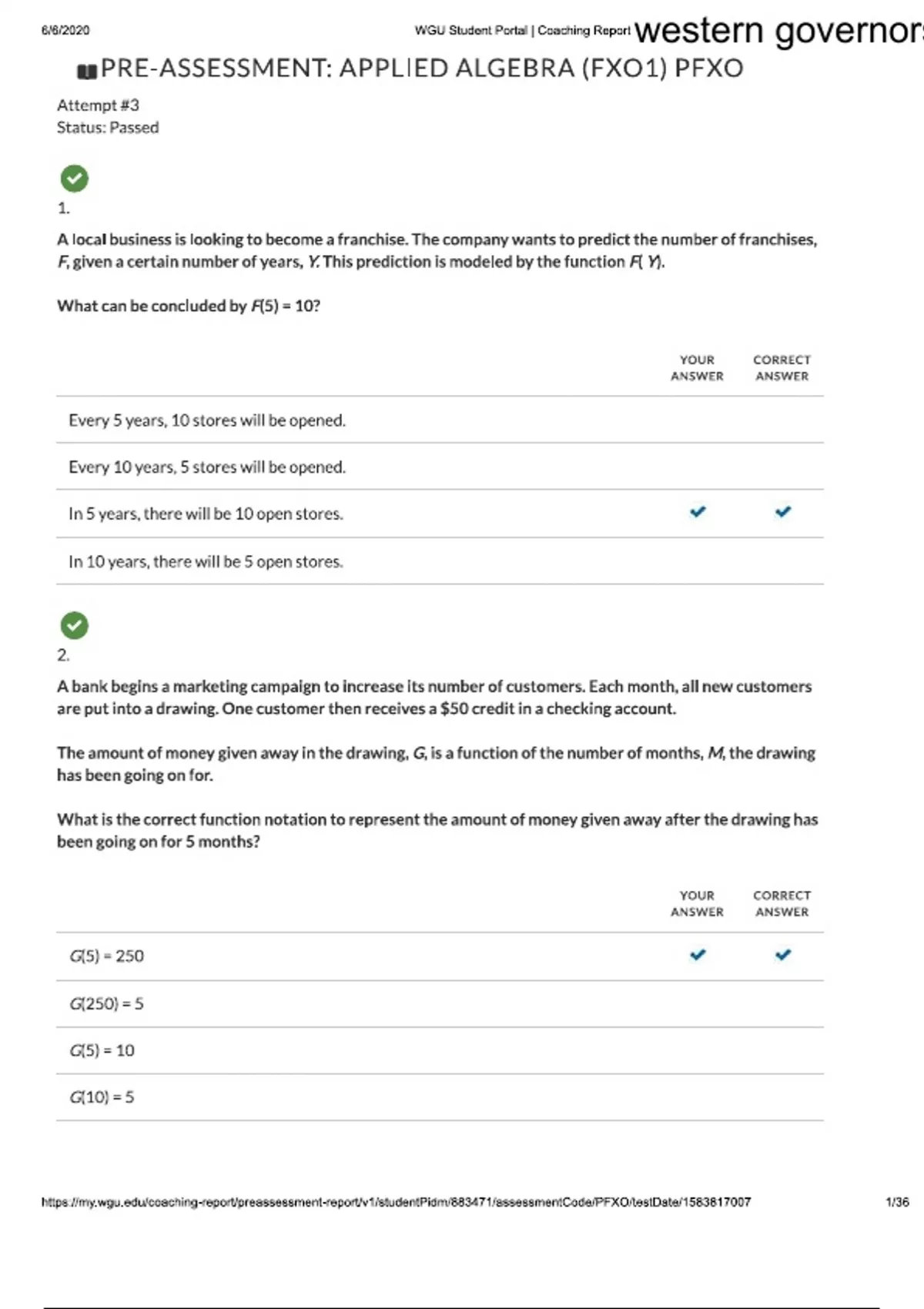Click the "WGU Student Portal | Coaching Report" header

(522, 31)
